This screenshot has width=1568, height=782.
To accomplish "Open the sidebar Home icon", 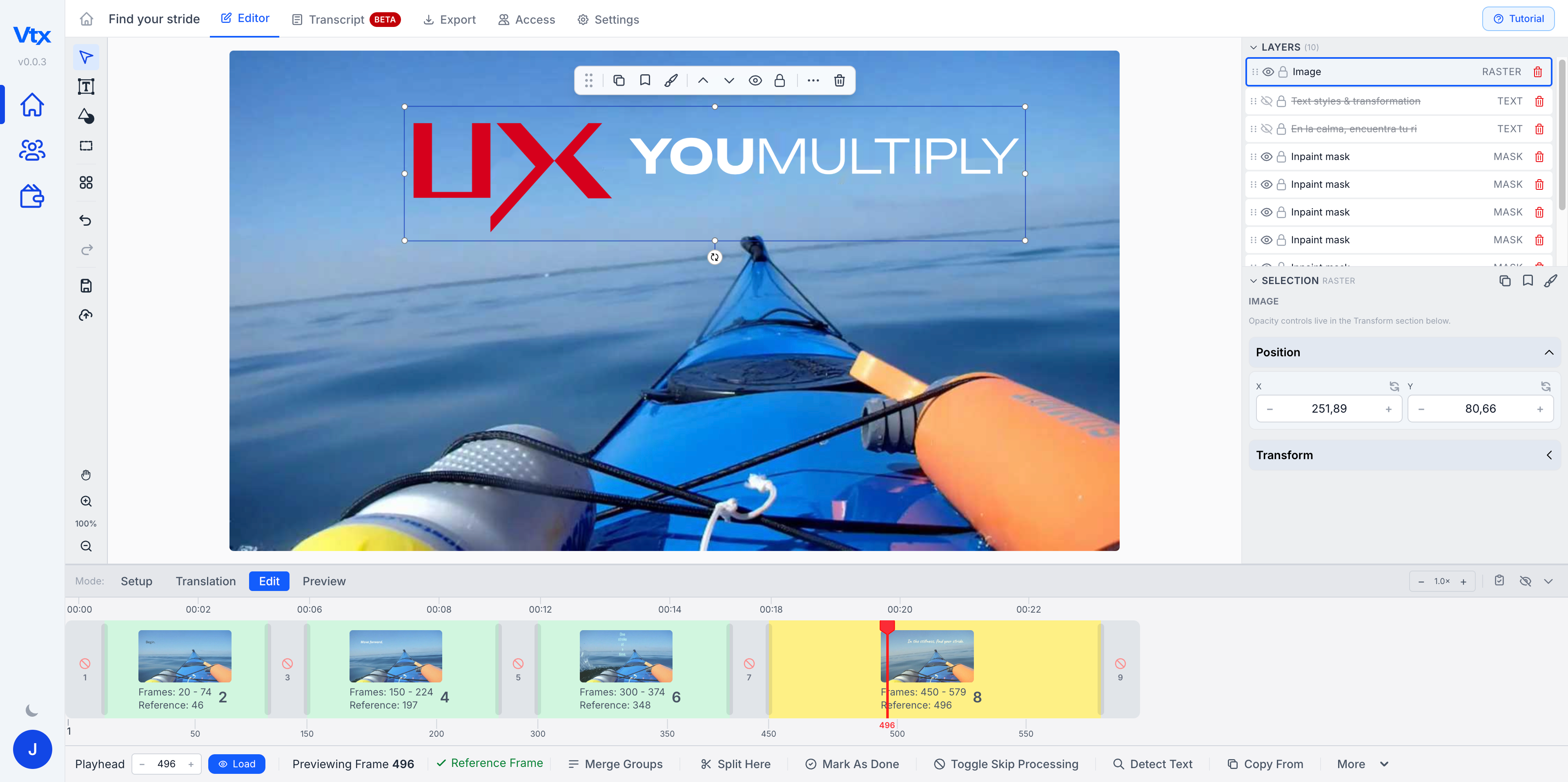I will point(32,104).
